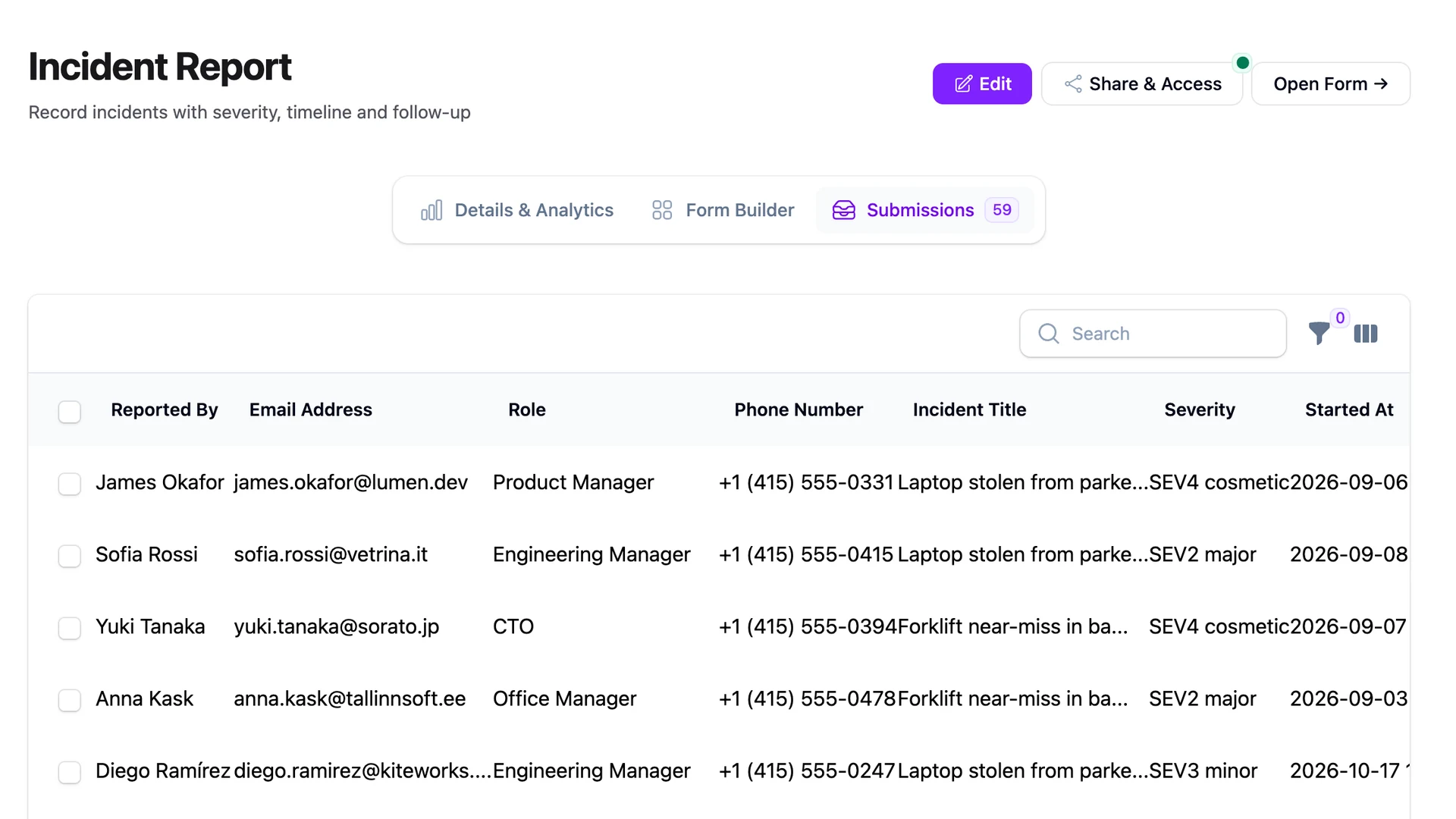
Task: Click the name James Okafor
Action: pyautogui.click(x=160, y=482)
